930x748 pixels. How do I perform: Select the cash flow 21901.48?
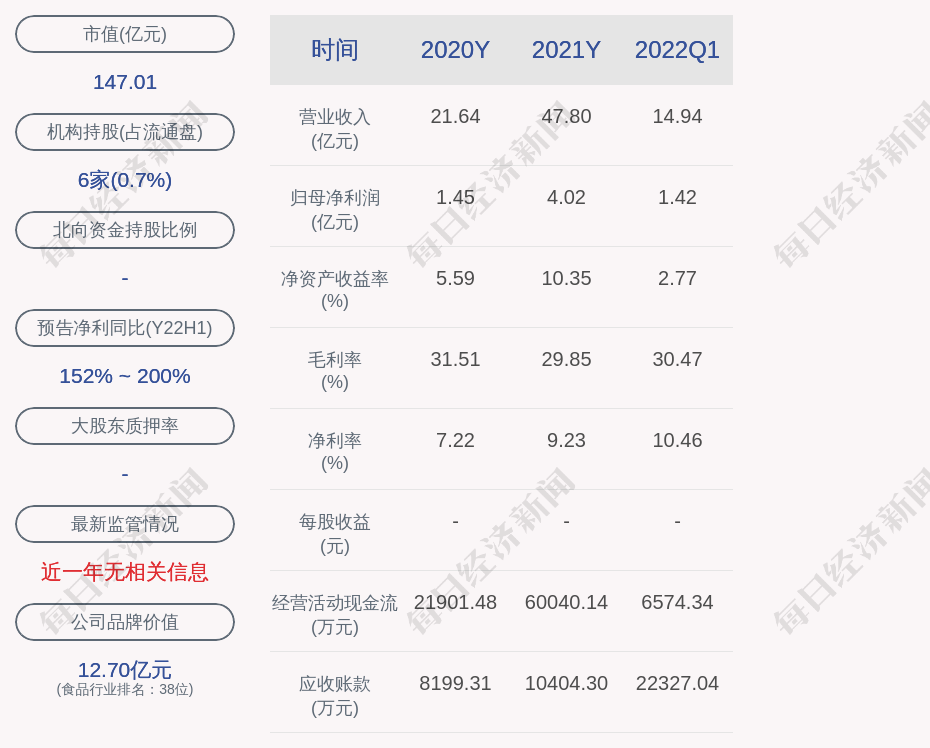tap(455, 602)
